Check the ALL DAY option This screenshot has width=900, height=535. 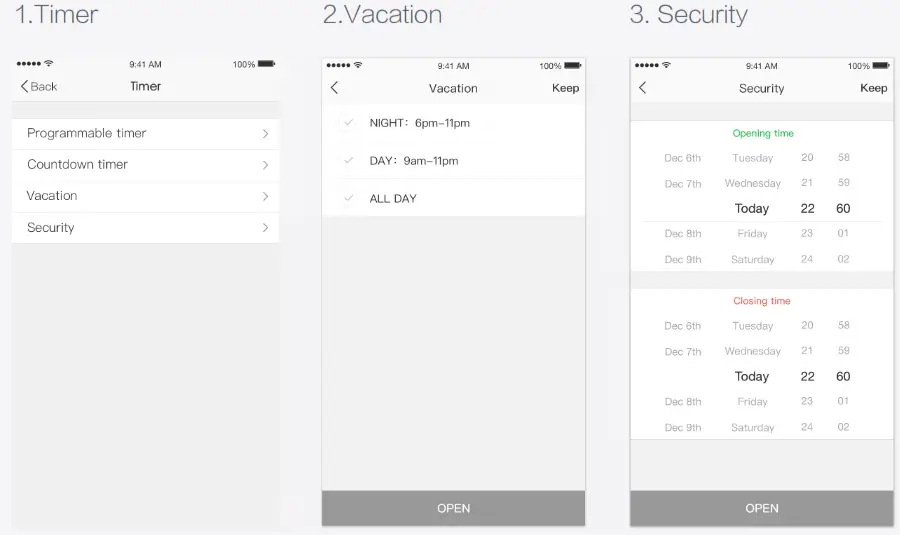(x=349, y=198)
